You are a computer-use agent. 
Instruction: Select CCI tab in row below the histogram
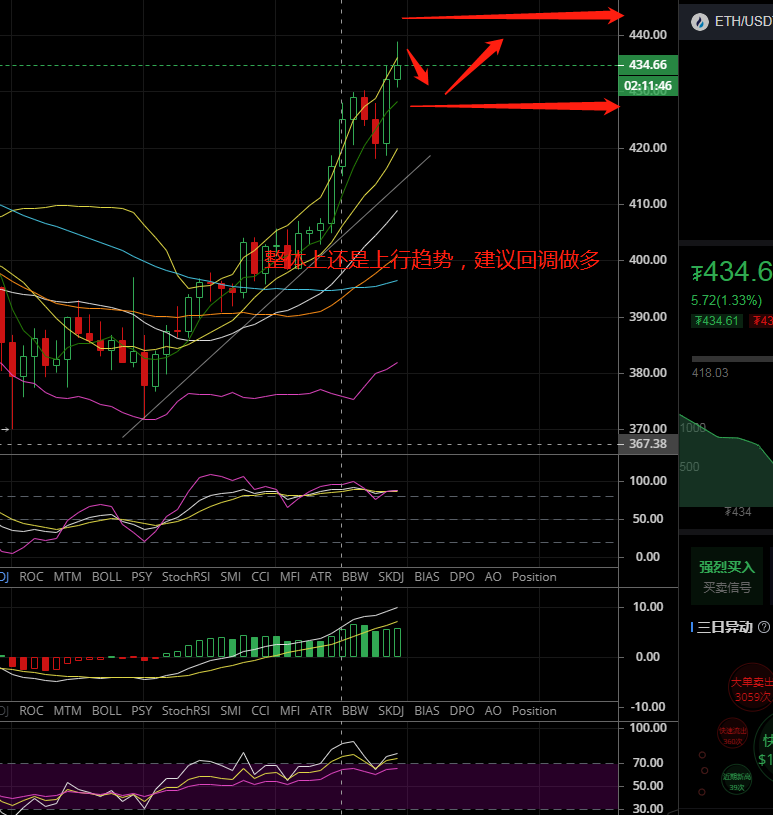[261, 711]
